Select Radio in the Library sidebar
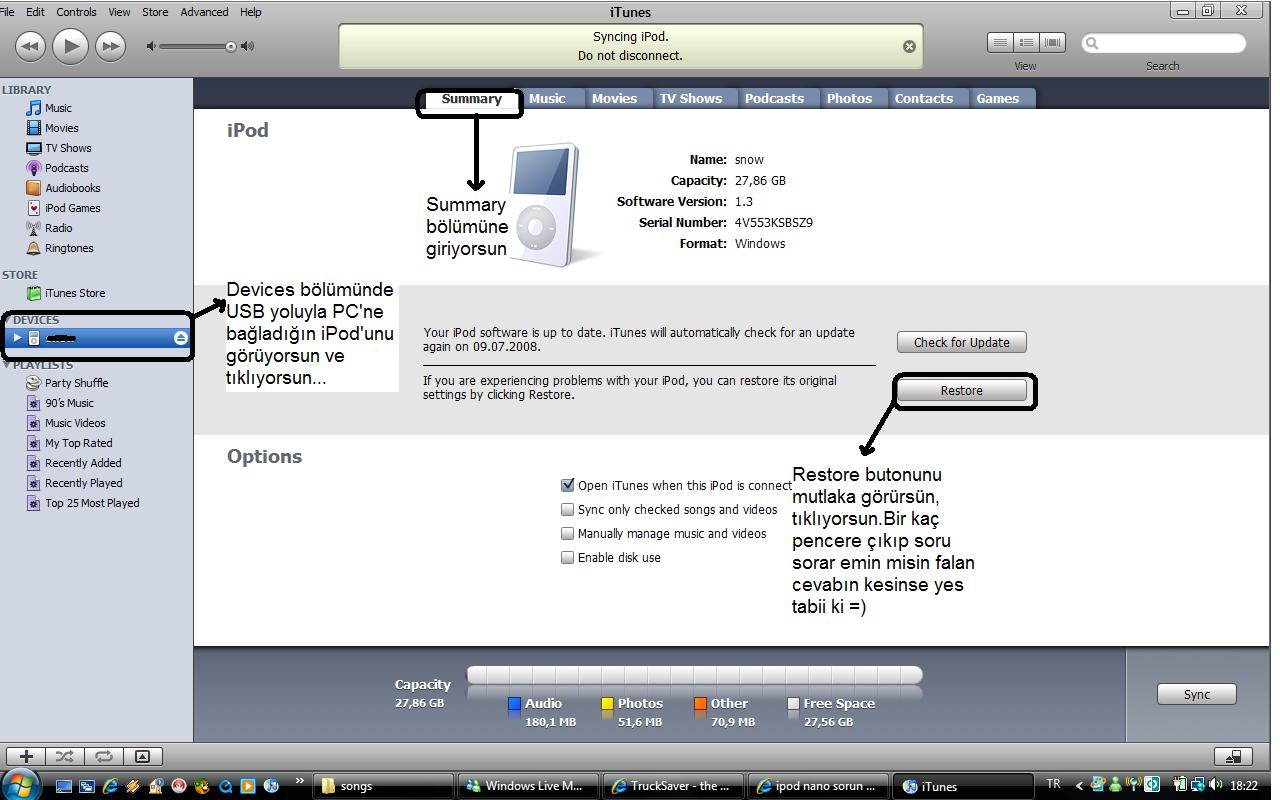The width and height of the screenshot is (1280, 800). click(x=58, y=228)
